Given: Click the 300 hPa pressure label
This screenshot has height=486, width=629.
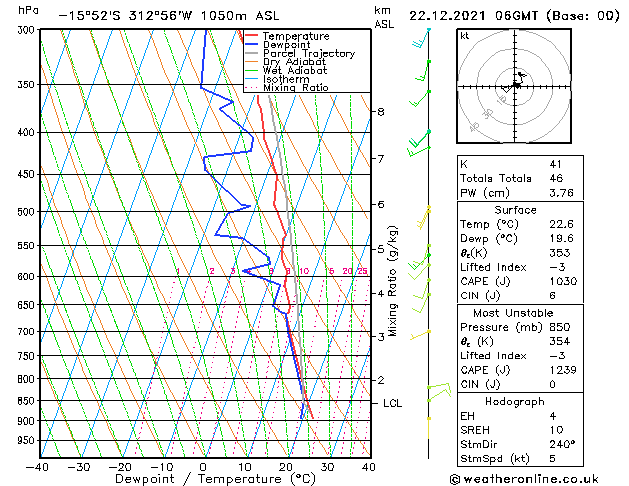Looking at the screenshot, I should pos(28,30).
